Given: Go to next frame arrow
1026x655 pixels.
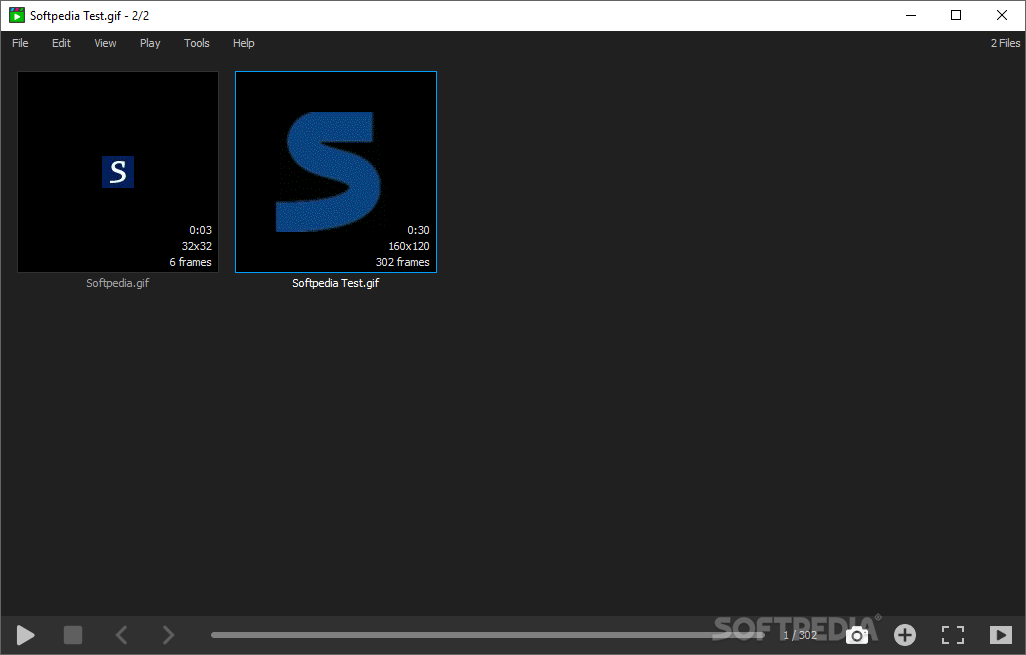Looking at the screenshot, I should click(x=168, y=635).
